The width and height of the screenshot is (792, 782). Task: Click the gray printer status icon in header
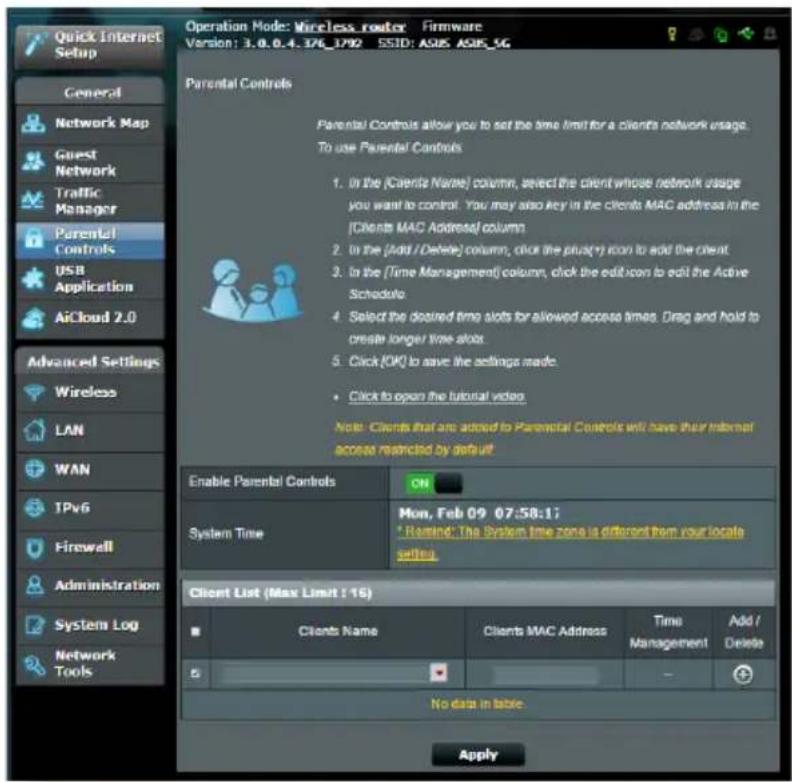coord(769,34)
